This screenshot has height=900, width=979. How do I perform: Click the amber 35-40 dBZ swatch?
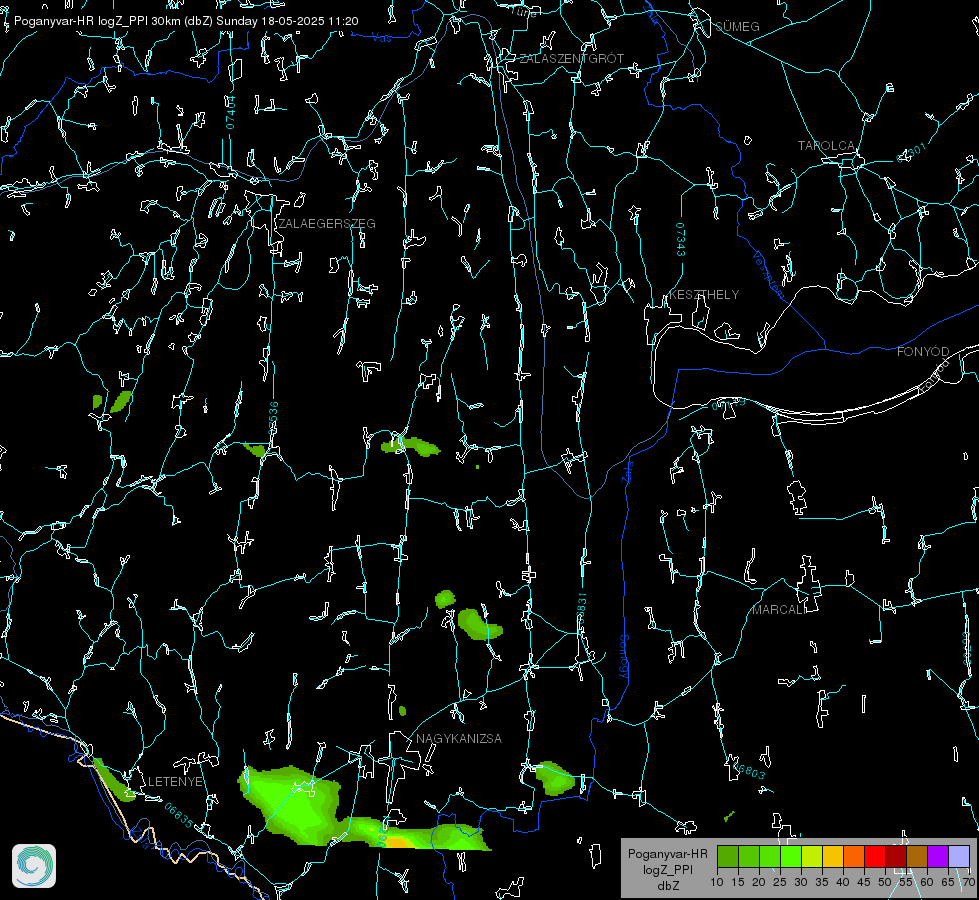click(833, 856)
